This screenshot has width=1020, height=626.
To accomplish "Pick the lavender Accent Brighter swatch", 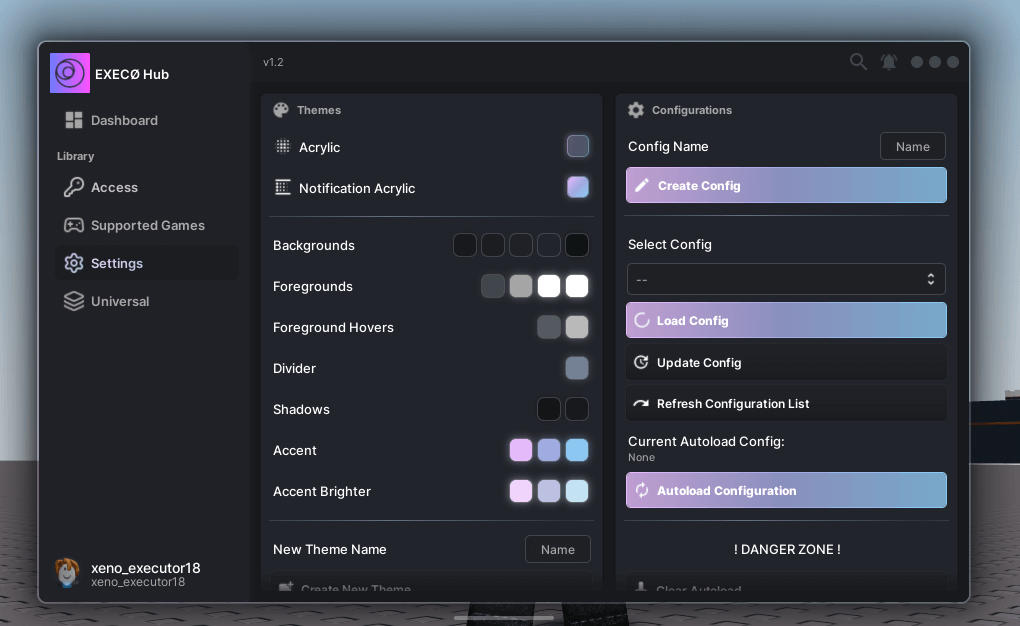I will click(549, 491).
